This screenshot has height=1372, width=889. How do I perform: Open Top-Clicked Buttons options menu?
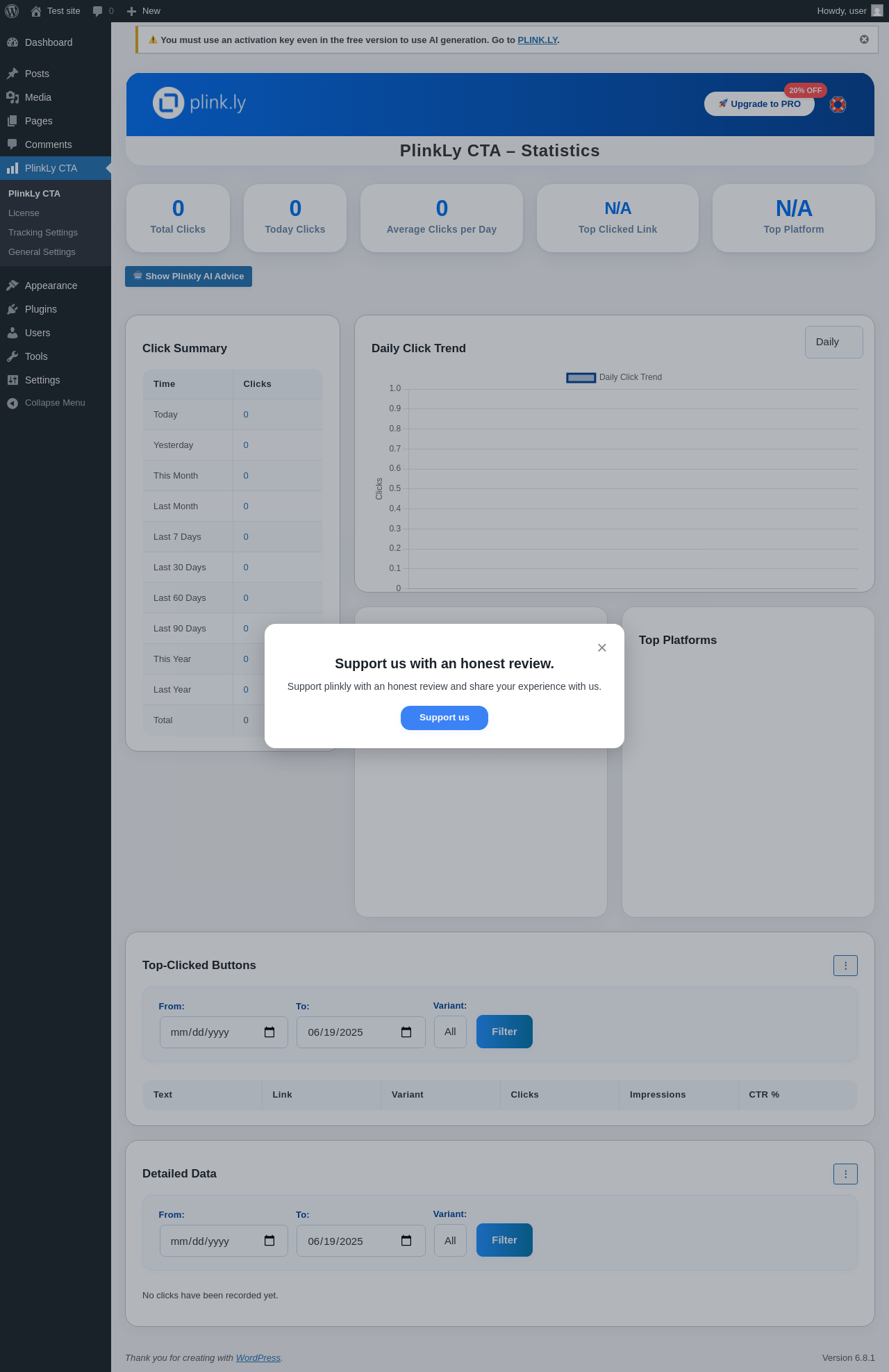(845, 965)
